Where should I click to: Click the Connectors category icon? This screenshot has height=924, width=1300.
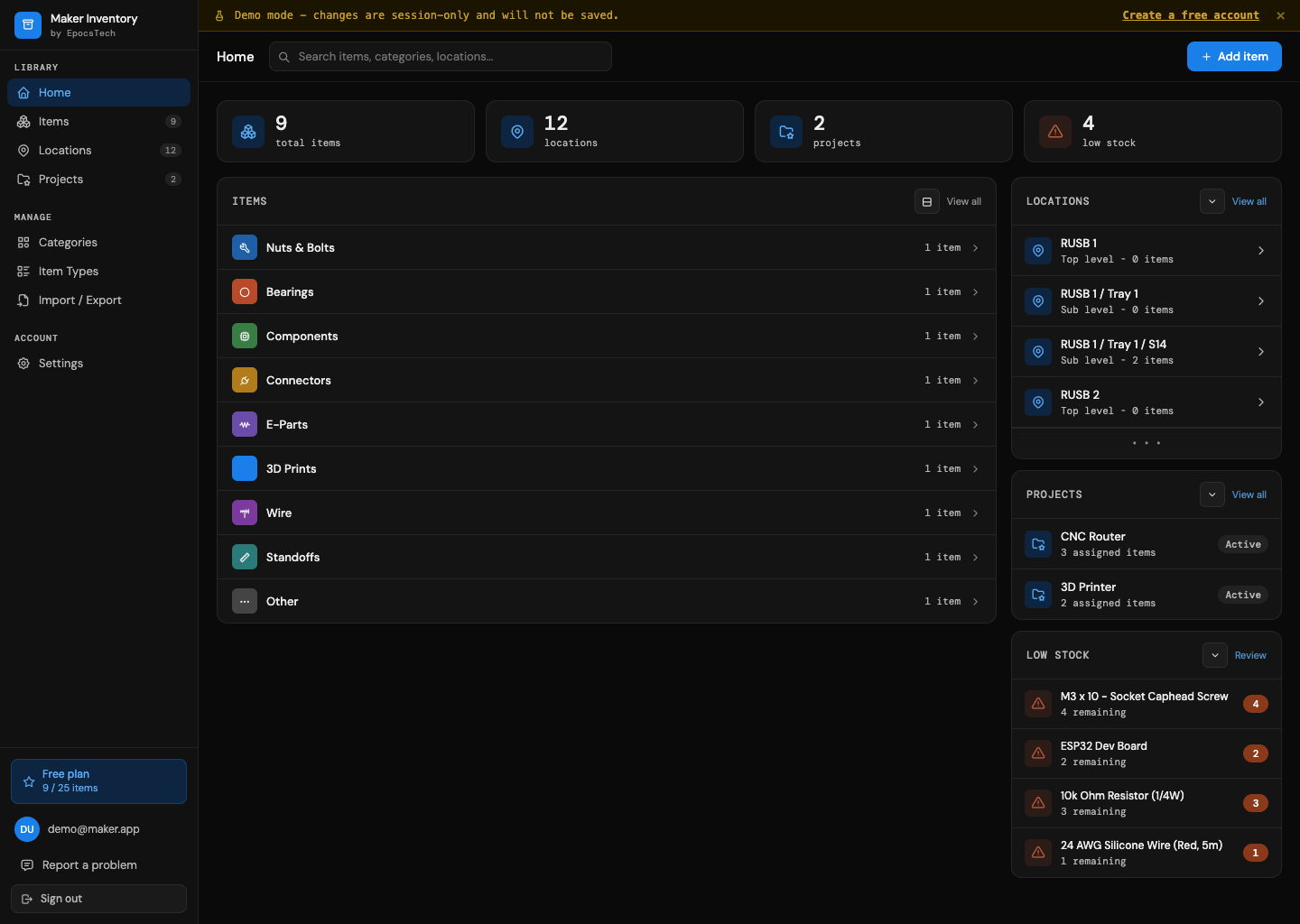245,380
